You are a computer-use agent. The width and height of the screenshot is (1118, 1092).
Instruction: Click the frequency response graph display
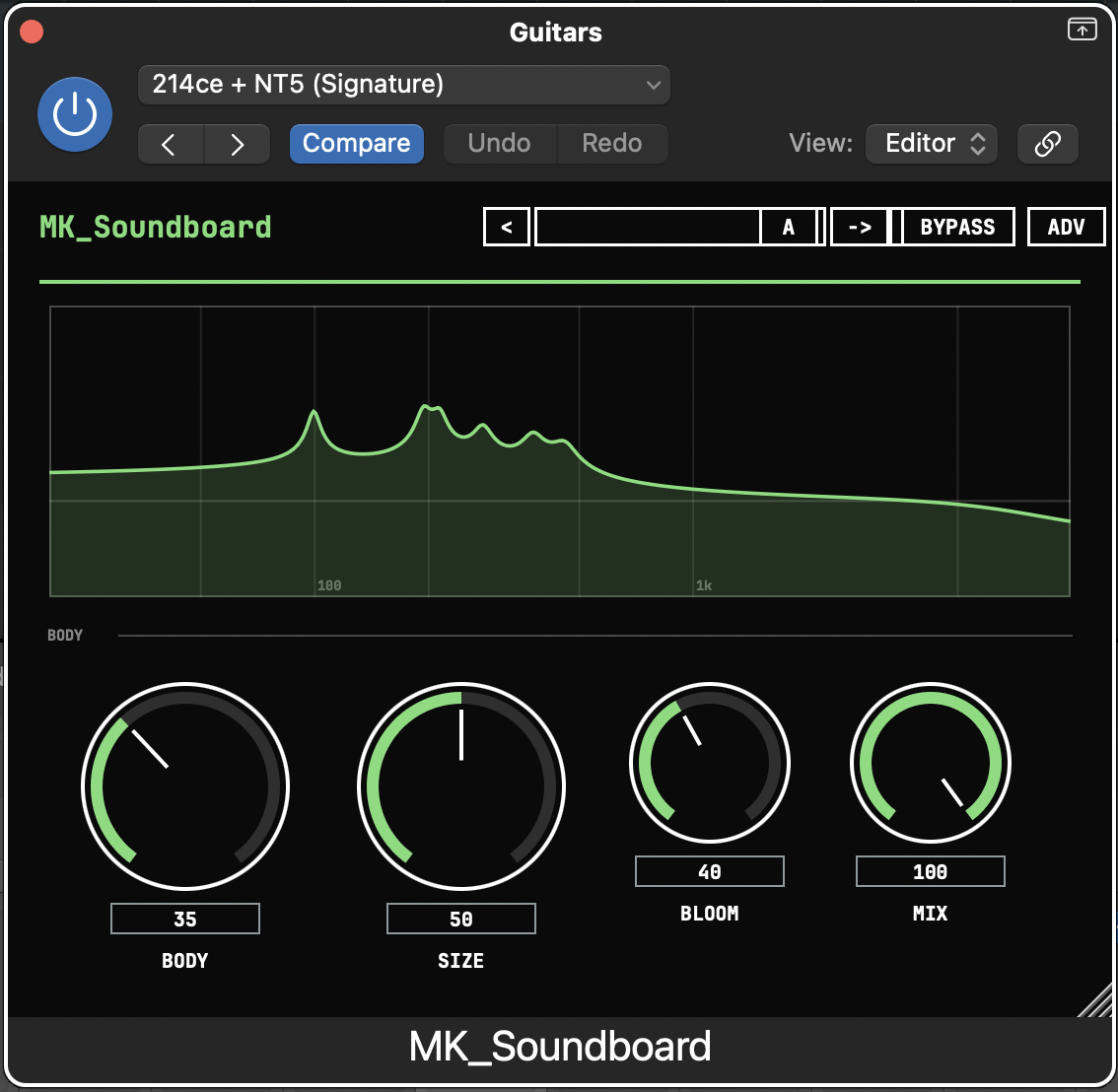pos(560,451)
